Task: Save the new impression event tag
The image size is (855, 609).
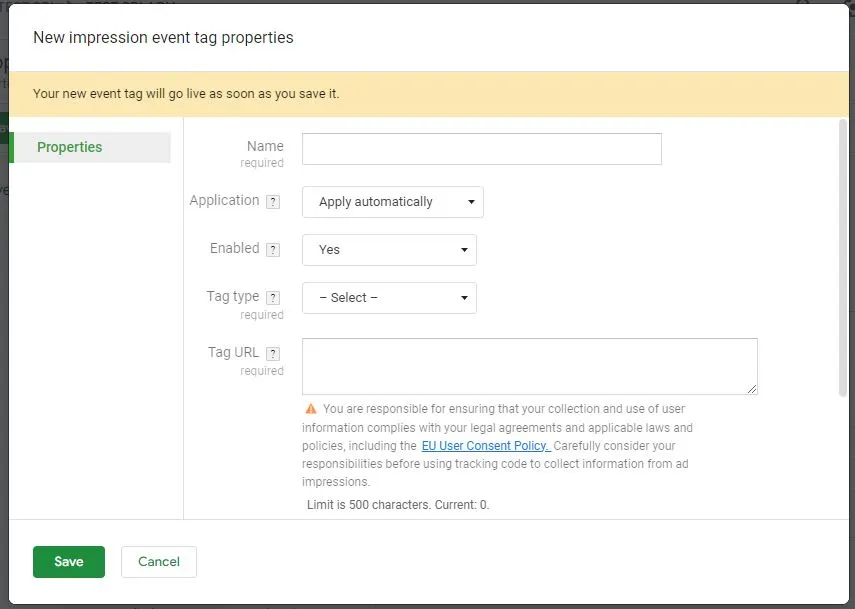Action: pos(68,561)
